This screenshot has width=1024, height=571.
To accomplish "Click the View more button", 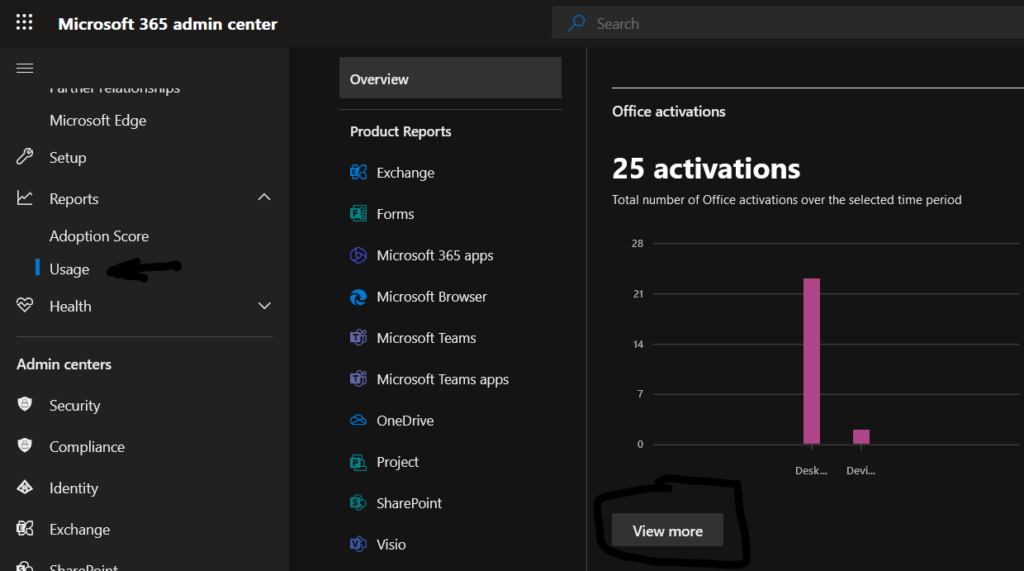I will (x=667, y=530).
